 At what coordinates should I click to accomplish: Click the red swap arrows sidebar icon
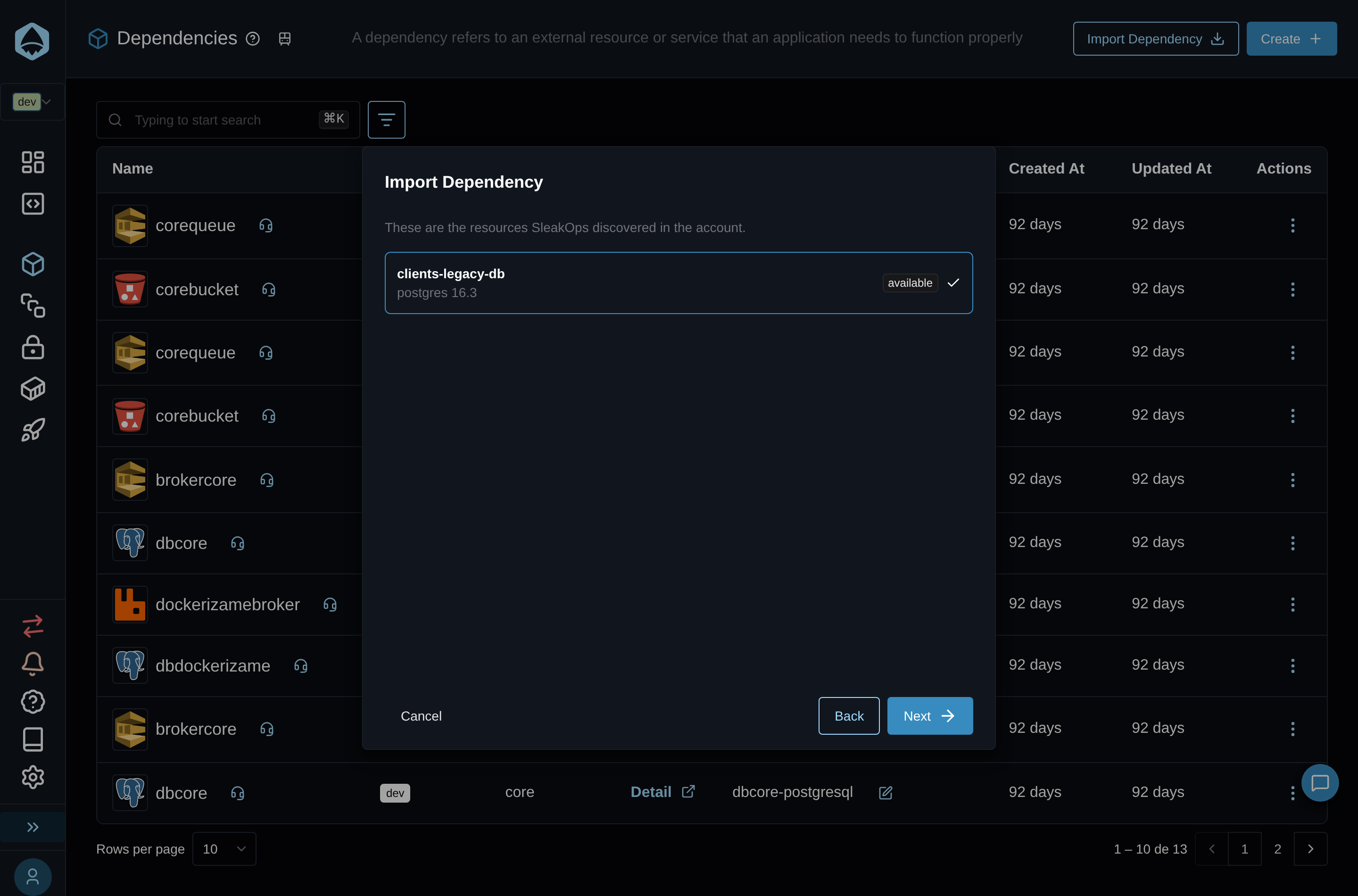33,626
